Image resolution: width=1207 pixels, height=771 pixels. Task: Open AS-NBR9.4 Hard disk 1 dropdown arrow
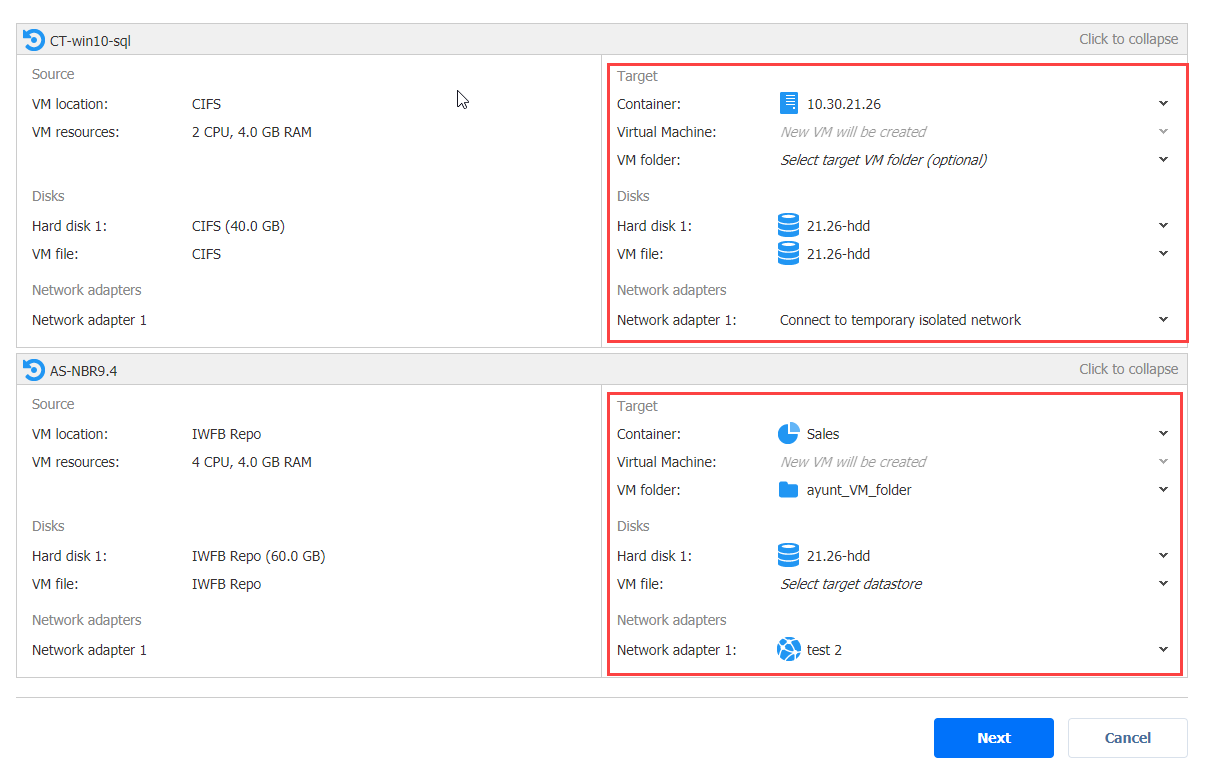click(x=1163, y=555)
